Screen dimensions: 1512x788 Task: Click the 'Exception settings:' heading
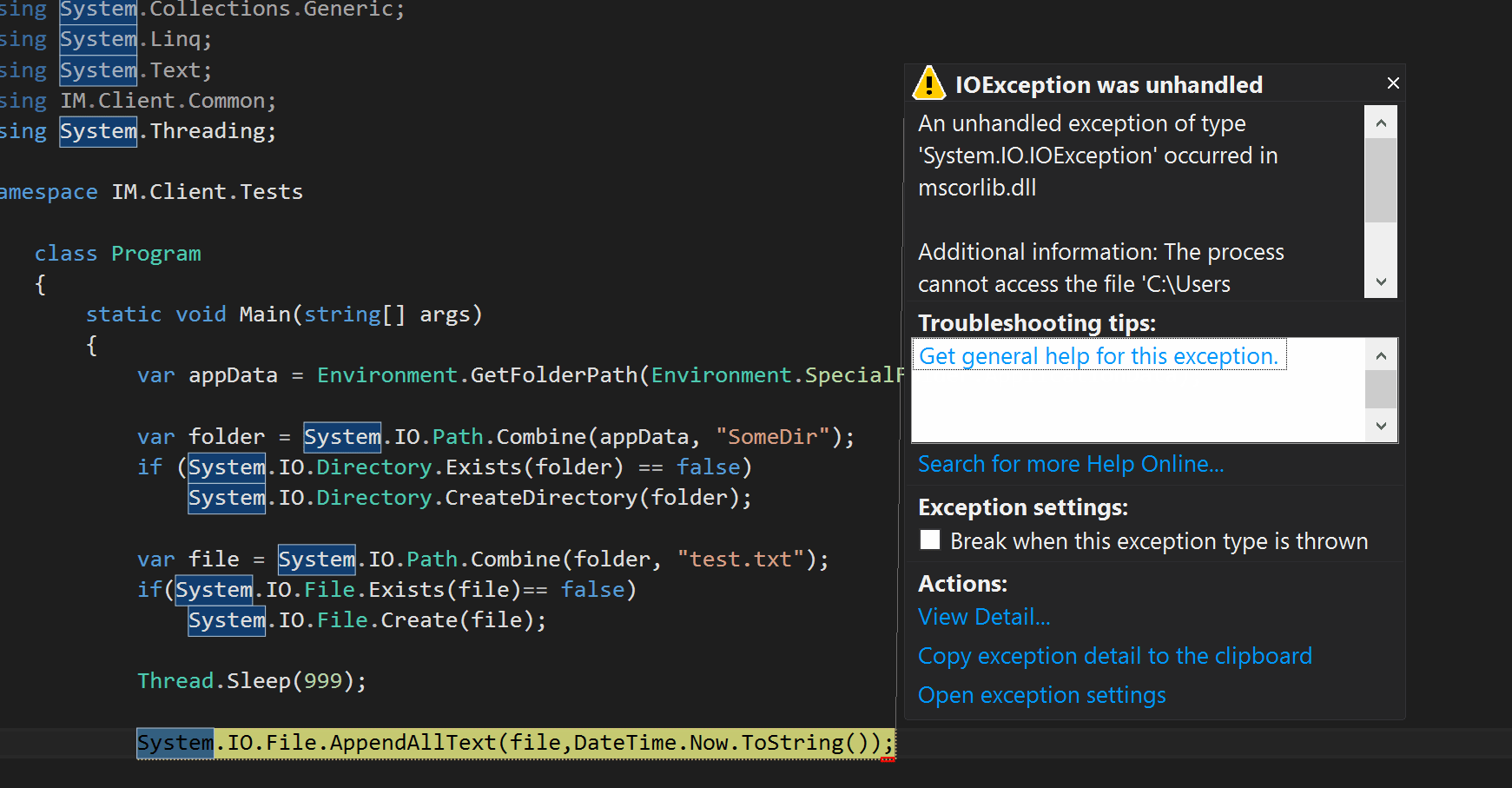1023,507
